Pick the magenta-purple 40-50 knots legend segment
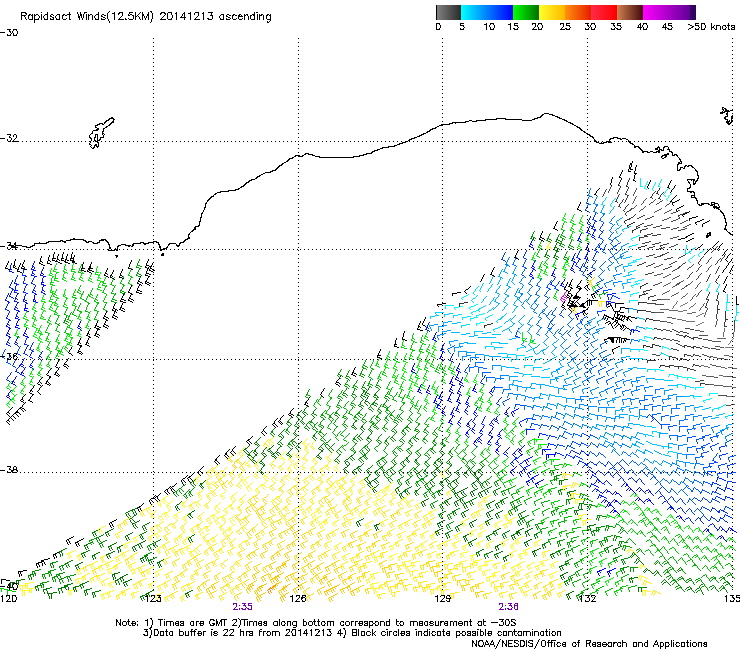740x650 pixels. pos(669,12)
